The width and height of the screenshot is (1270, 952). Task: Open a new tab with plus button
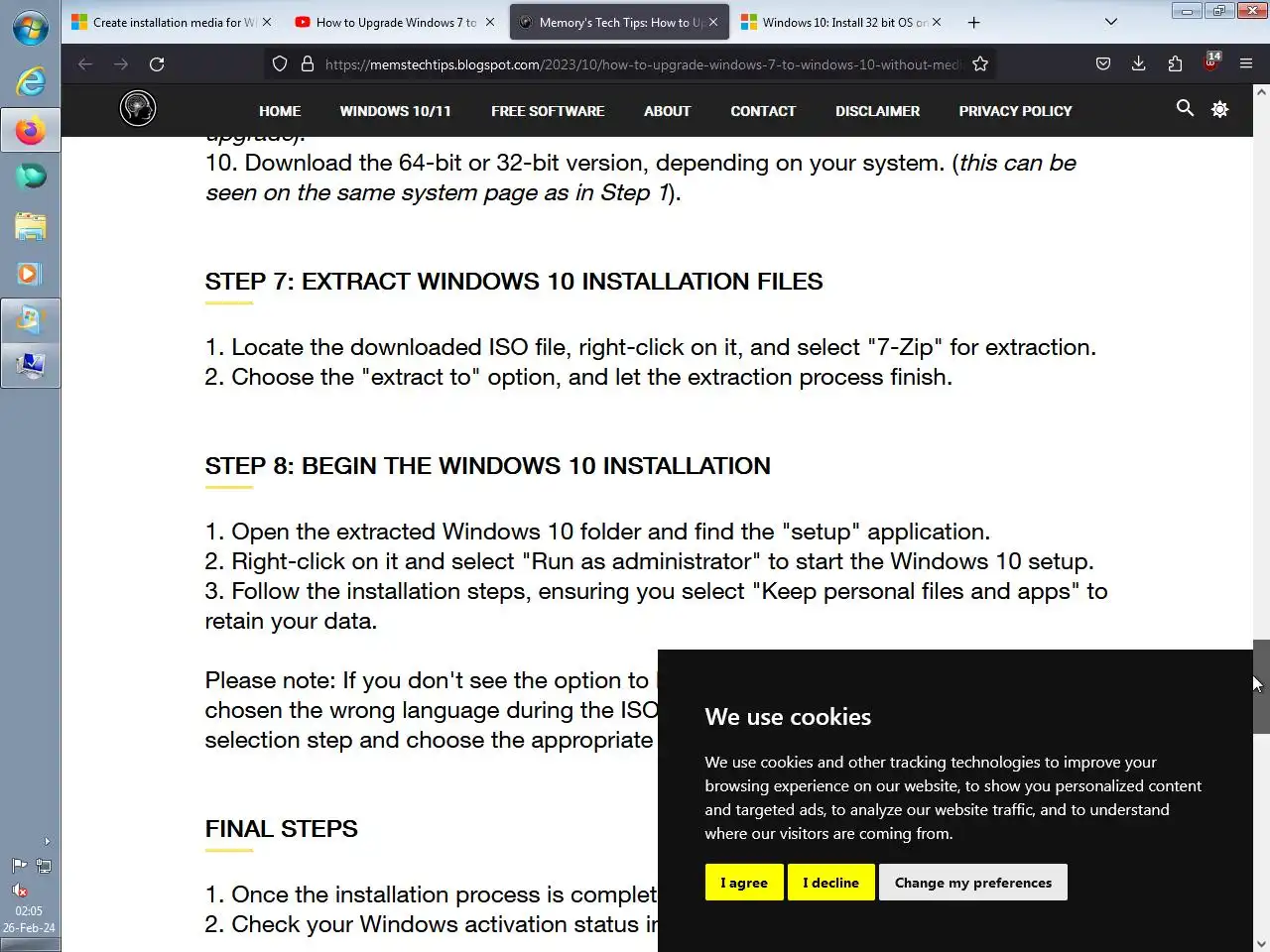(x=974, y=22)
